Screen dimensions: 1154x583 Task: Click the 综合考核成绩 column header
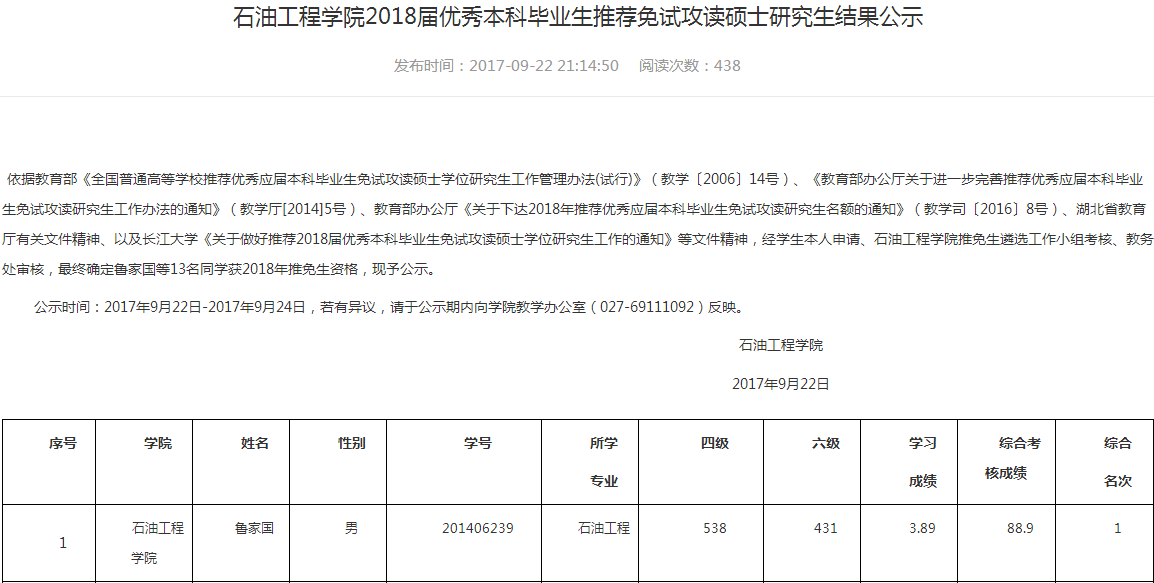tap(1019, 458)
